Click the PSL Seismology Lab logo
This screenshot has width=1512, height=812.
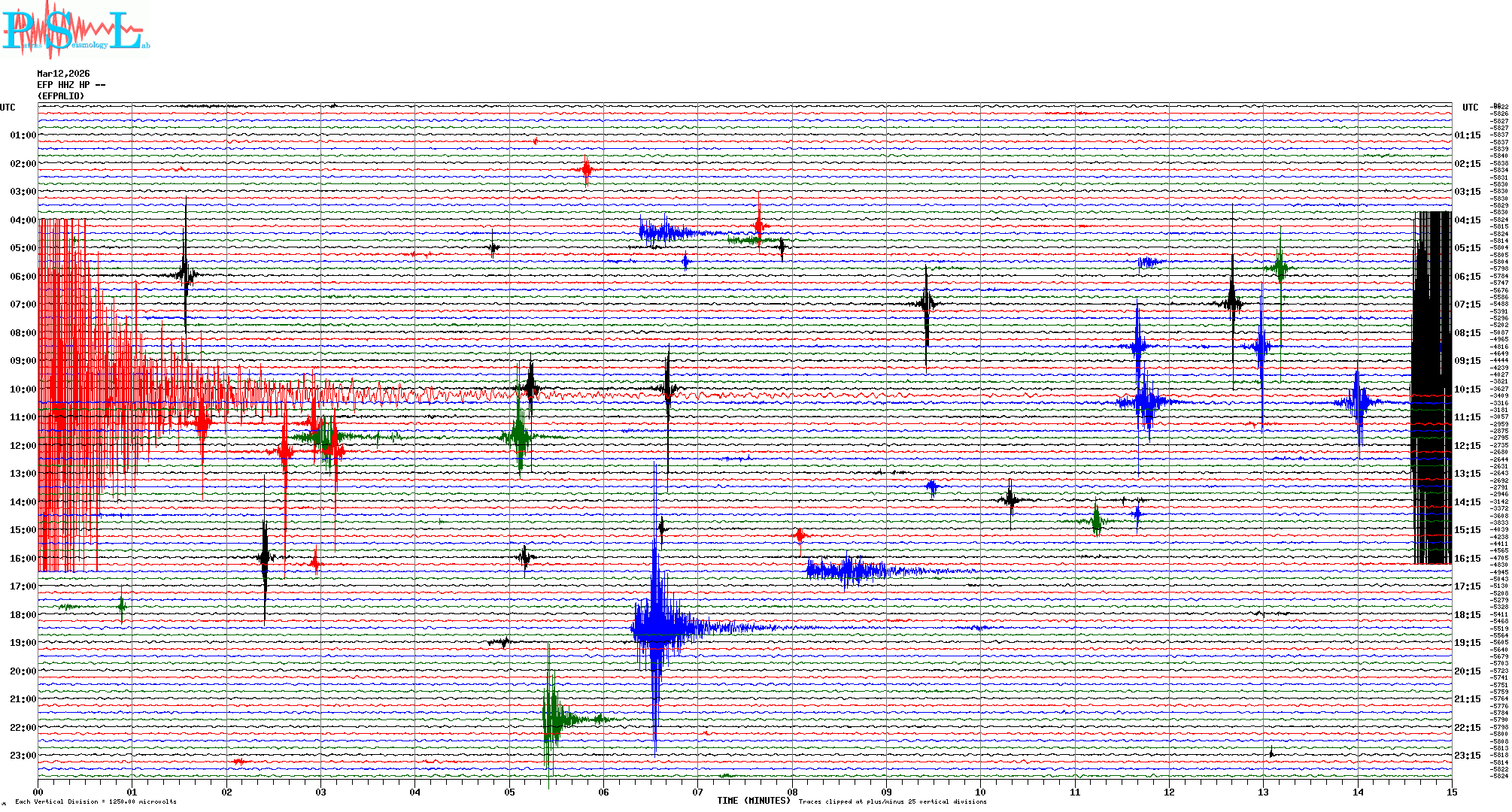click(75, 30)
